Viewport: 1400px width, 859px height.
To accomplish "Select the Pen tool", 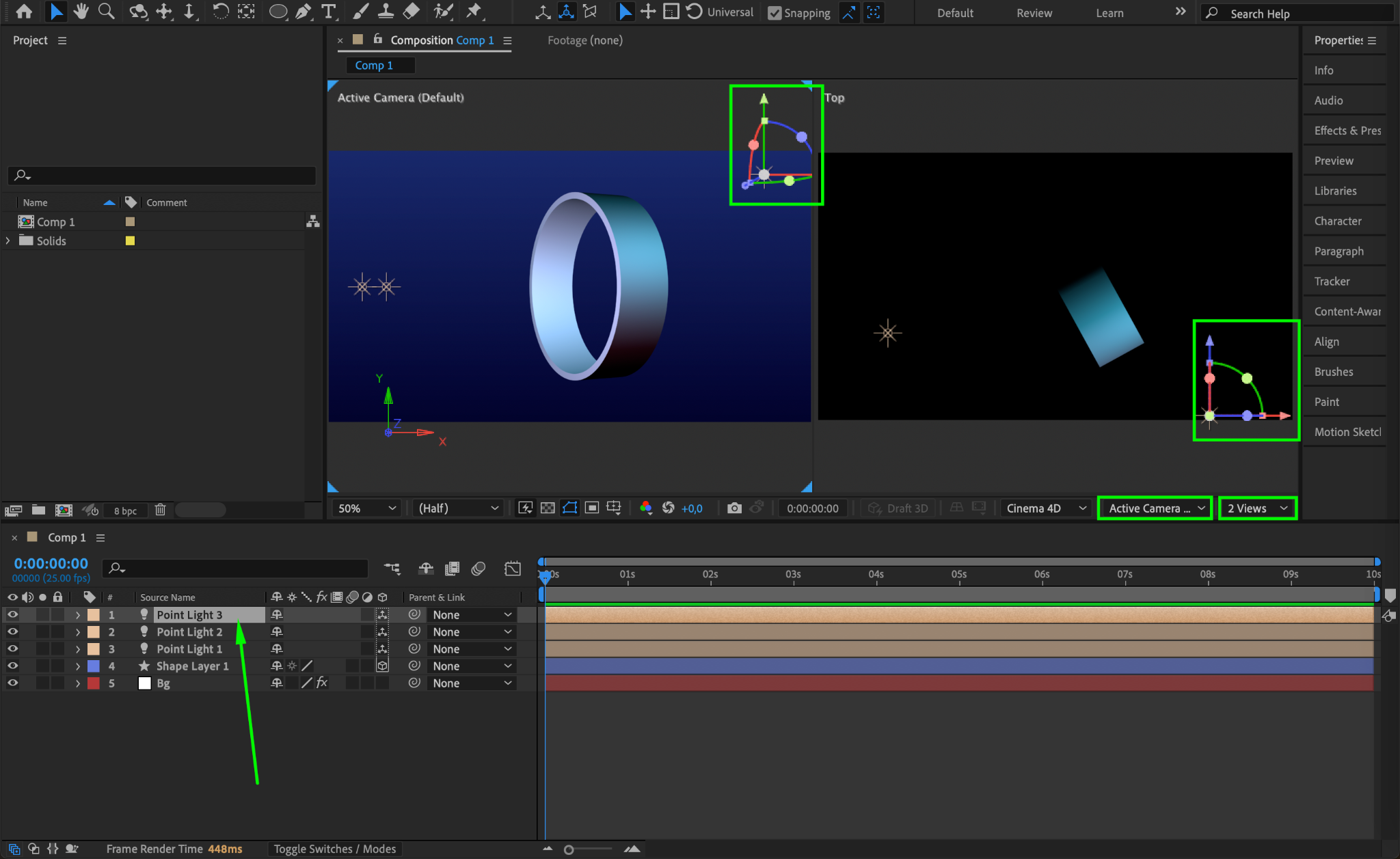I will click(304, 12).
